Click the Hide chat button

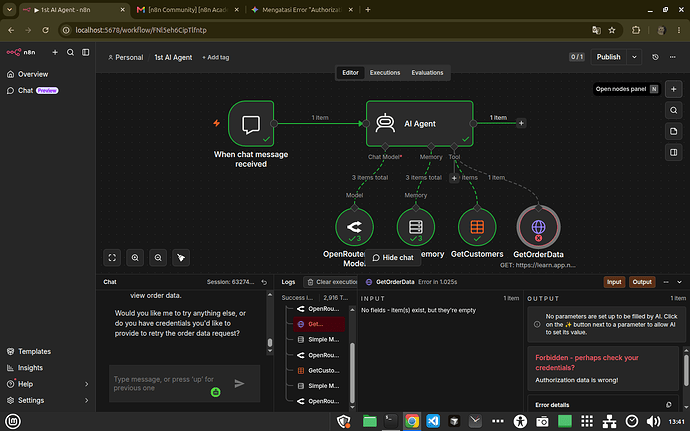click(393, 258)
